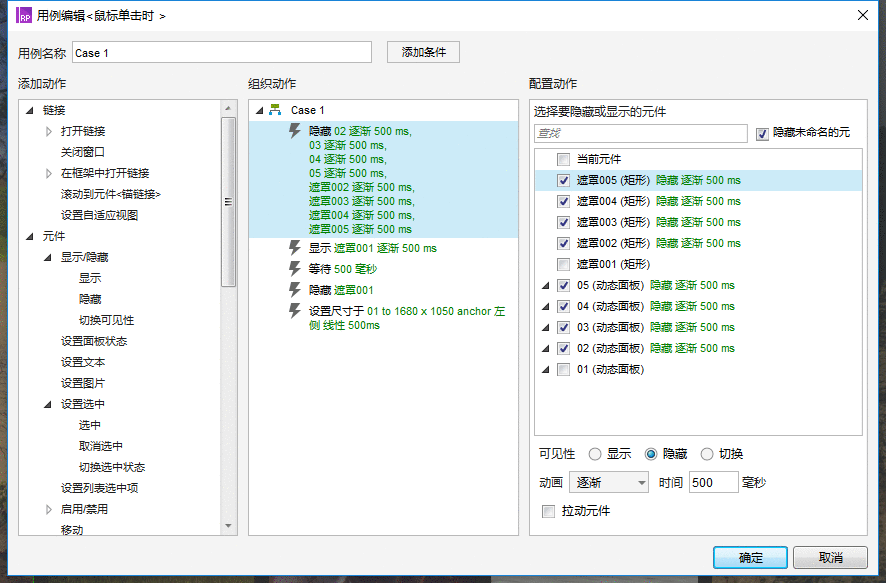Click lightning icon of 显示 遮罩001 action
Image resolution: width=886 pixels, height=583 pixels.
[294, 247]
